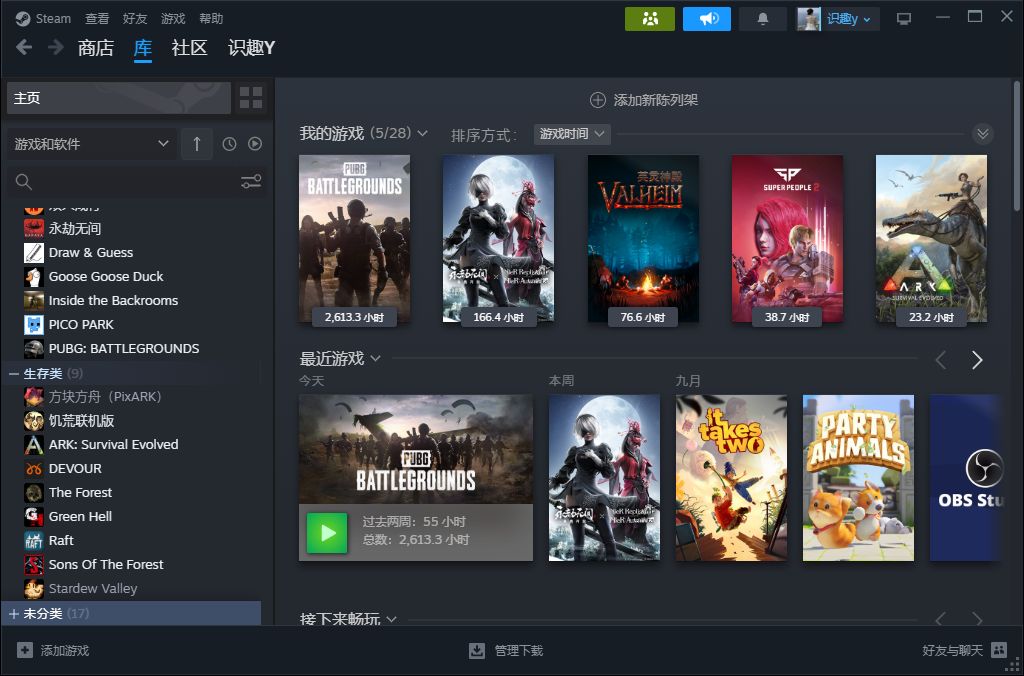Show ready-to-play games filter icon

[255, 144]
